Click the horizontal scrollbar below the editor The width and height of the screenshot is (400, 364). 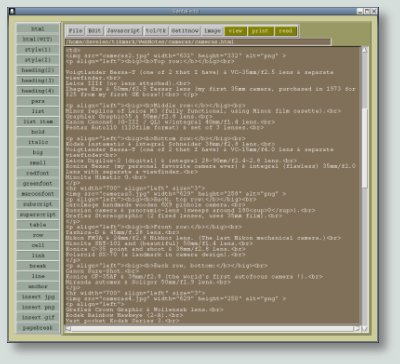click(x=212, y=329)
